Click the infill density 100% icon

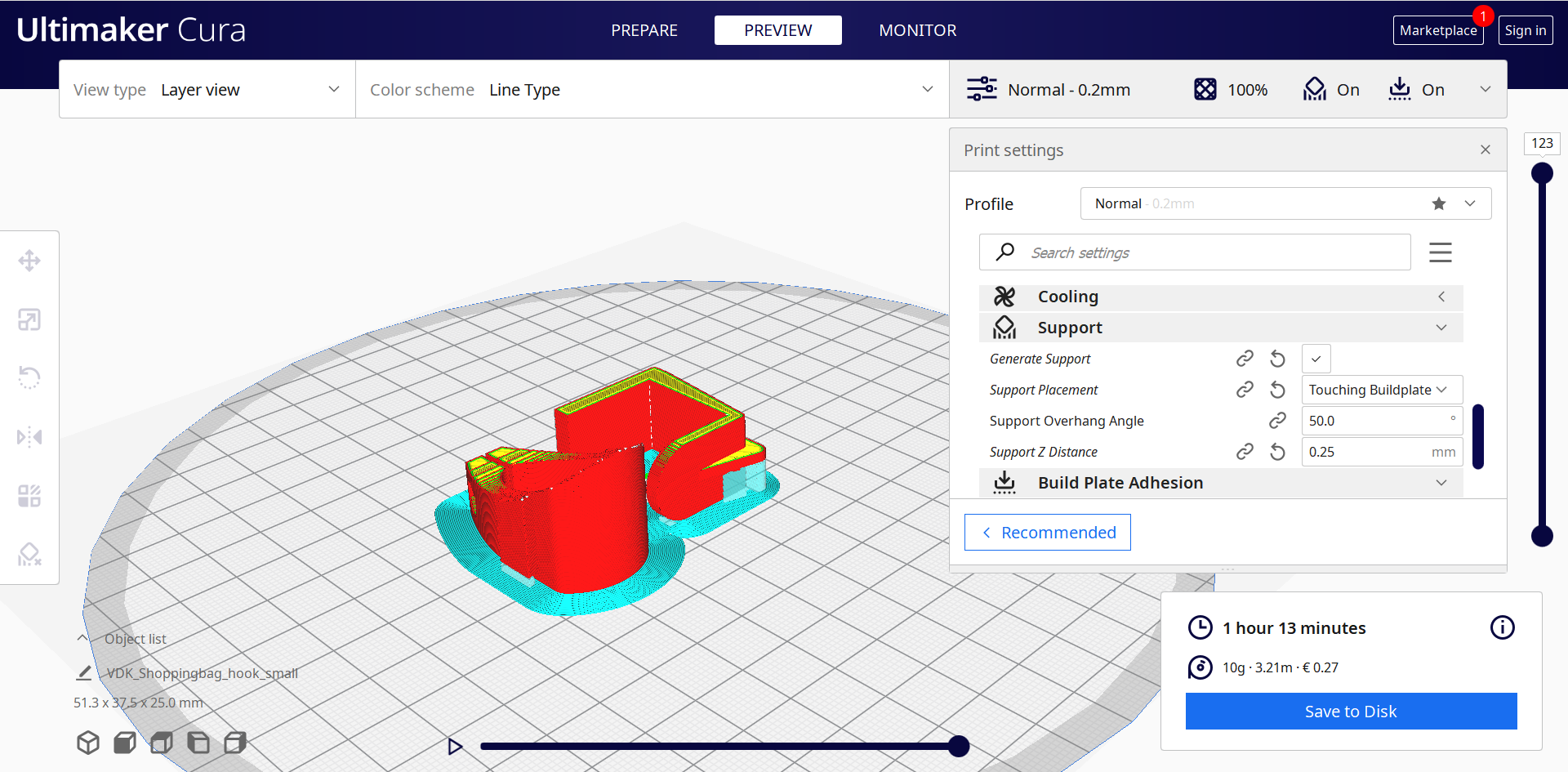[x=1205, y=89]
